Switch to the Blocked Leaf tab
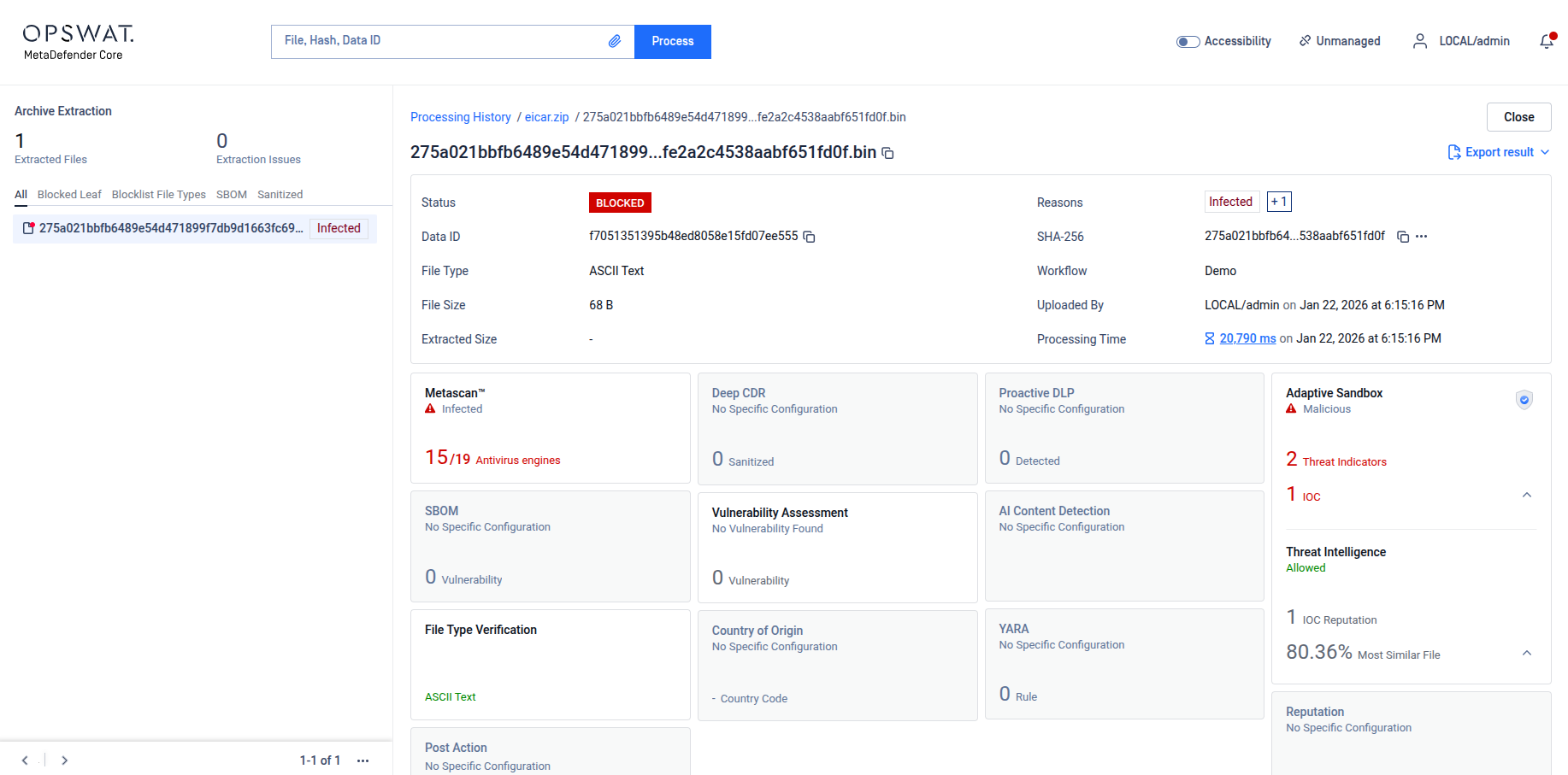This screenshot has height=775, width=1568. 69,195
